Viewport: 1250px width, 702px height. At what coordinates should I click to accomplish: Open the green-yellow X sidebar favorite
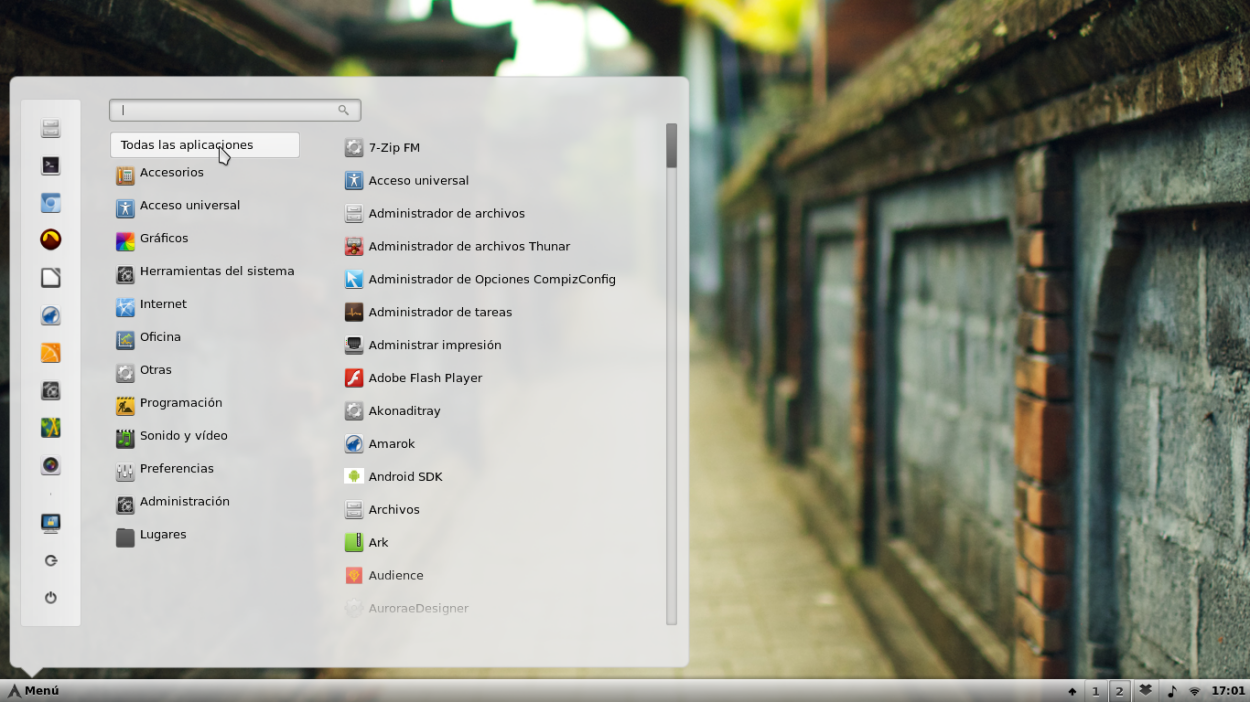tap(50, 428)
